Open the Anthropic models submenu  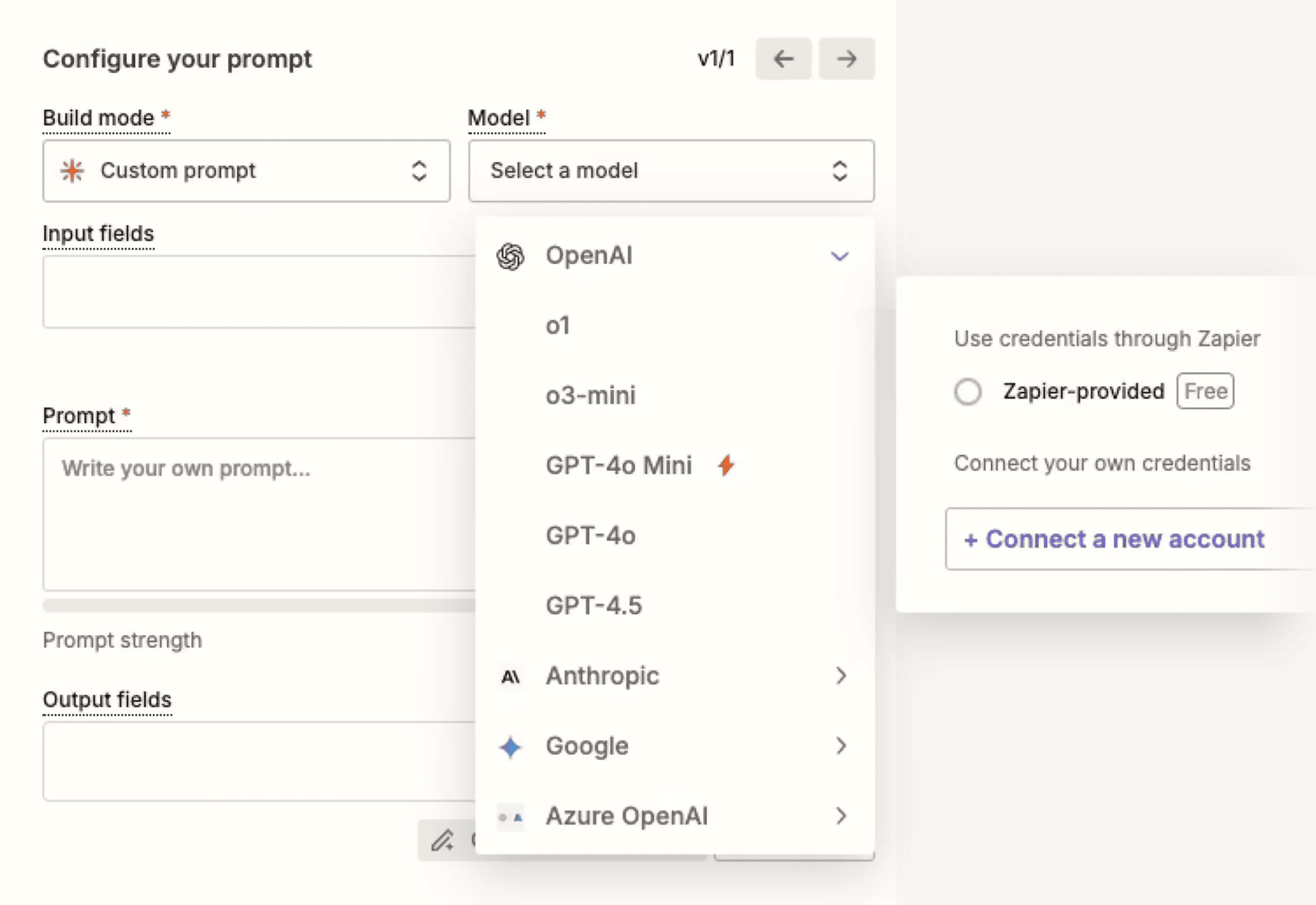(x=675, y=676)
